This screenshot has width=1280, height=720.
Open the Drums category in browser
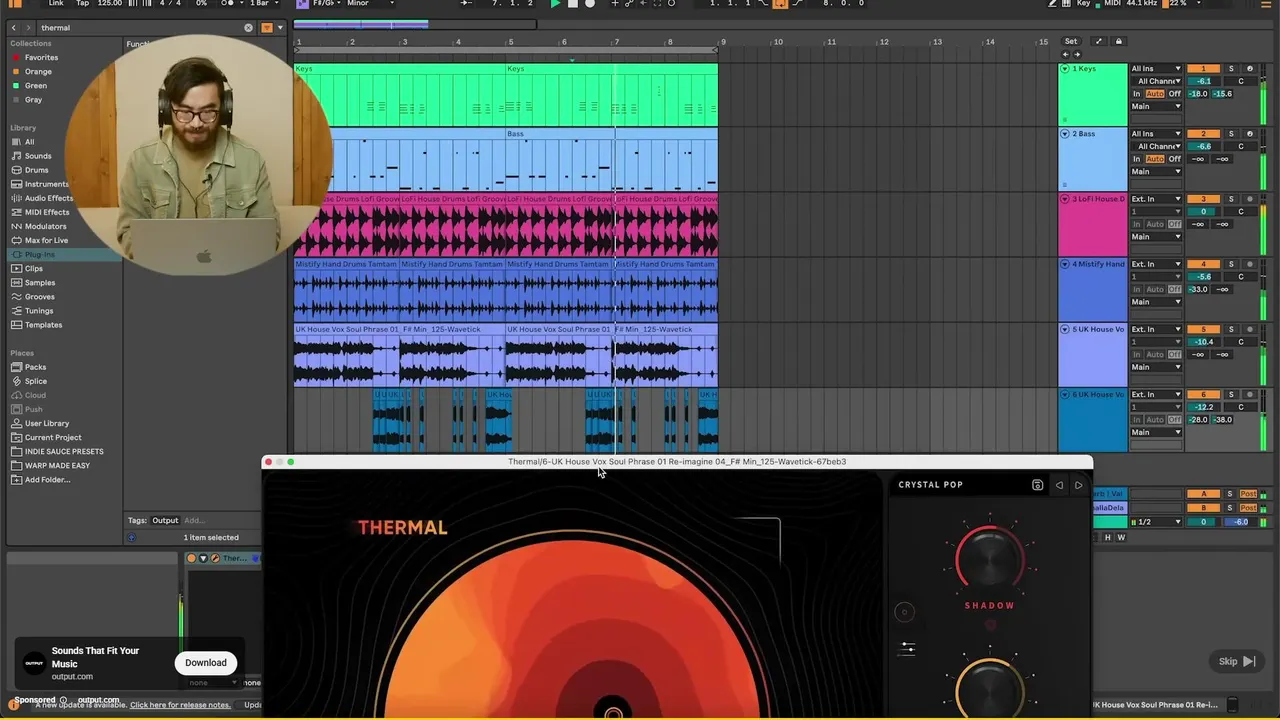pos(36,170)
